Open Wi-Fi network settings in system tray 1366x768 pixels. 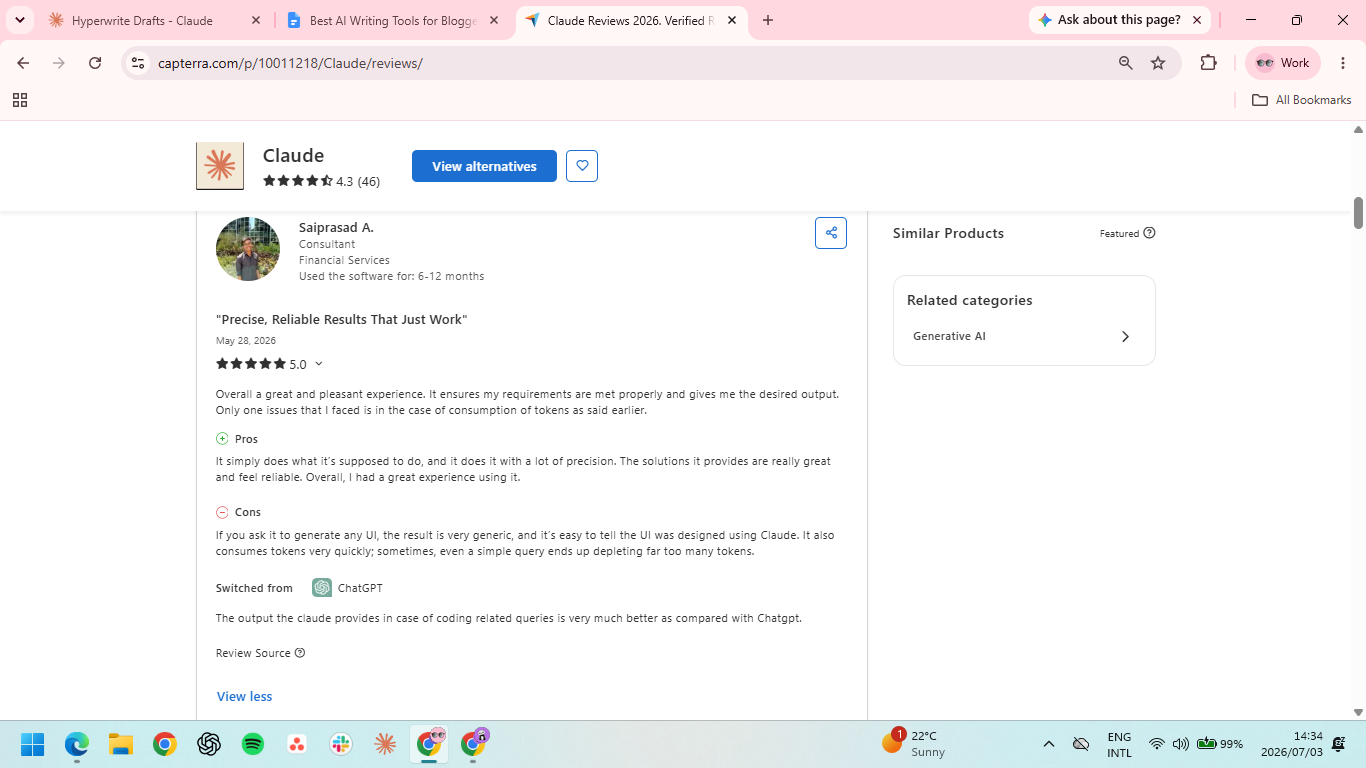click(1157, 744)
